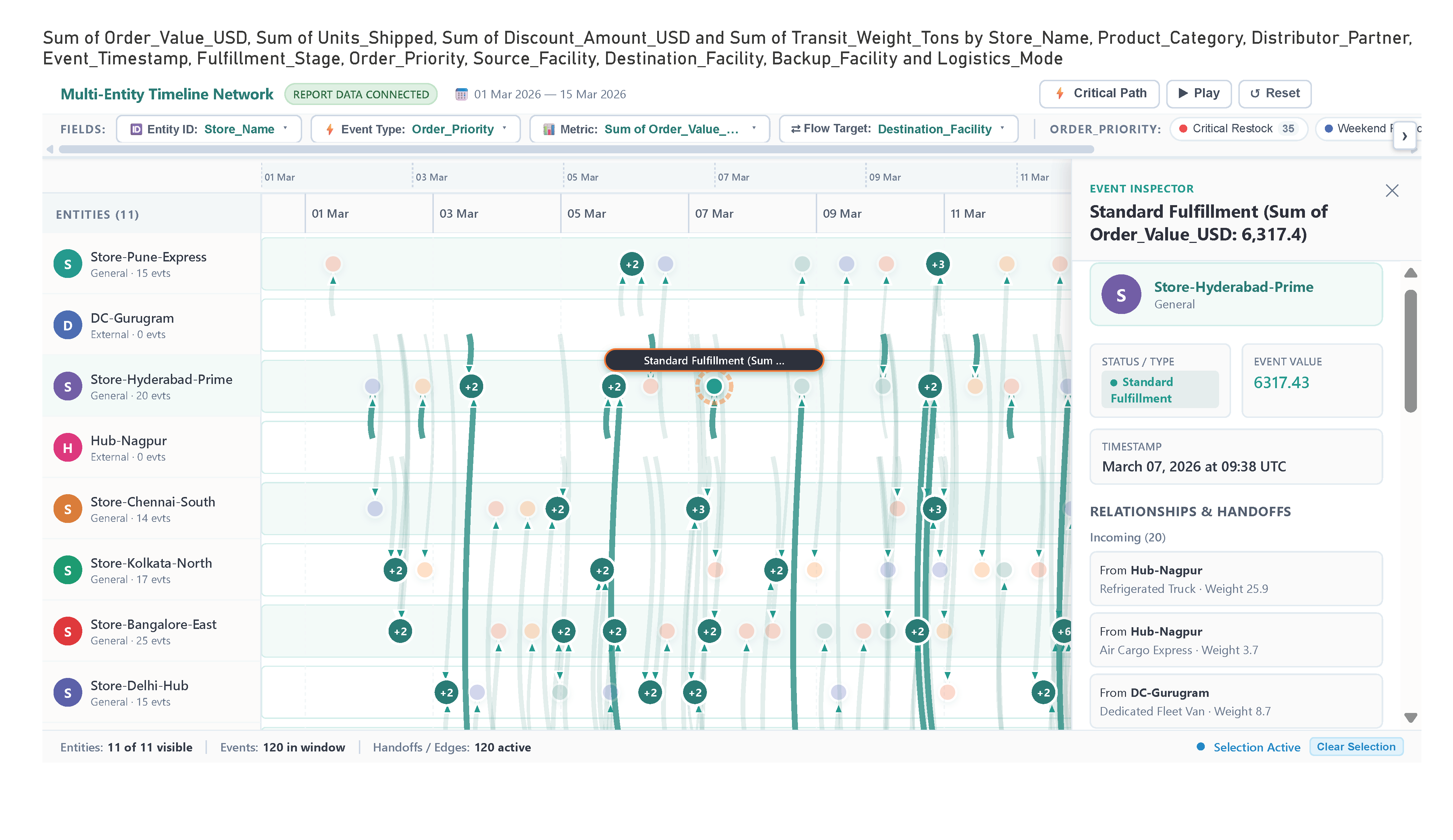
Task: Open the Refrigerated Truck handoff from Hub-Nagpur
Action: tap(1236, 579)
